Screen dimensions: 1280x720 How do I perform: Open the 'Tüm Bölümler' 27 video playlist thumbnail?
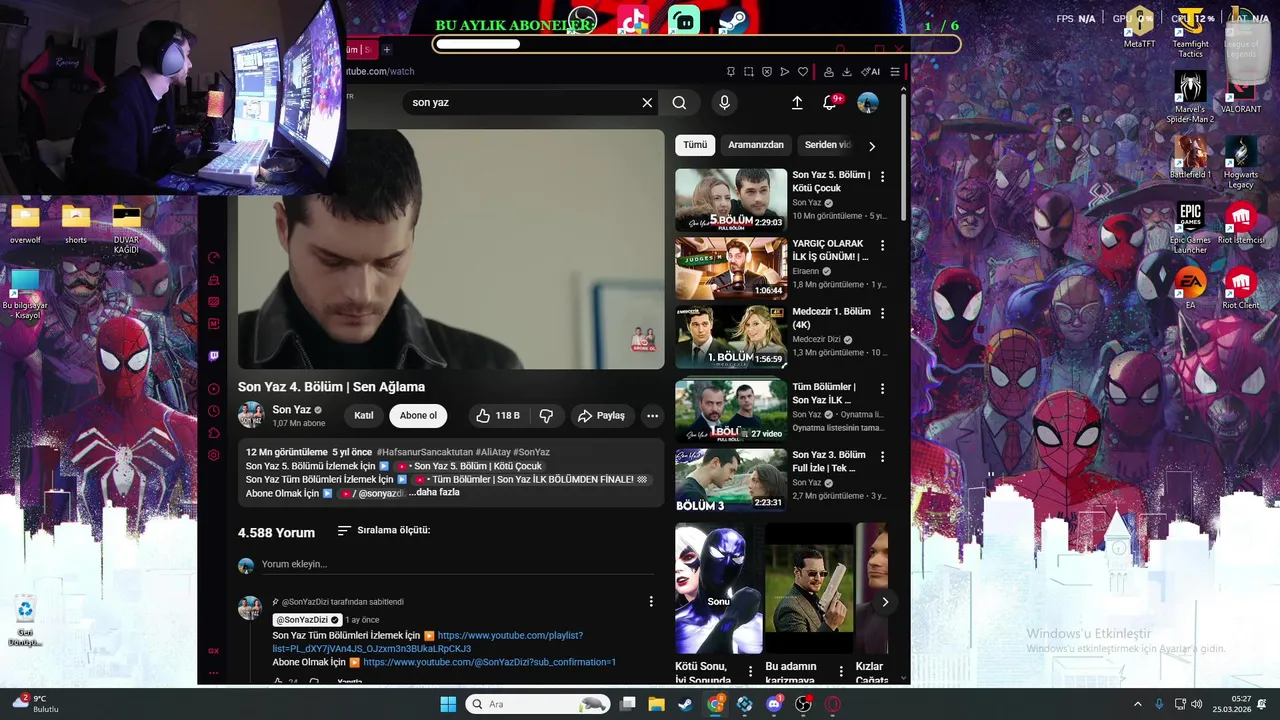click(x=731, y=411)
